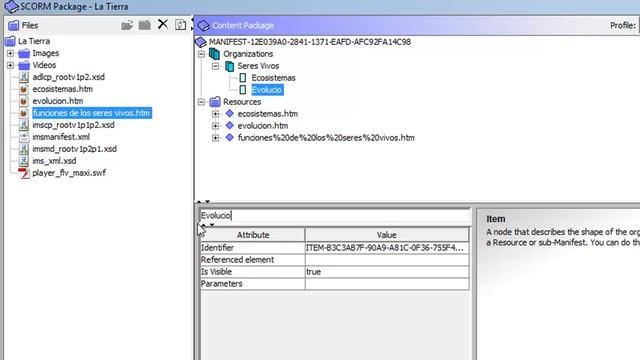Click the file icon of imsmanifest.xml
640x360 pixels.
pyautogui.click(x=24, y=137)
